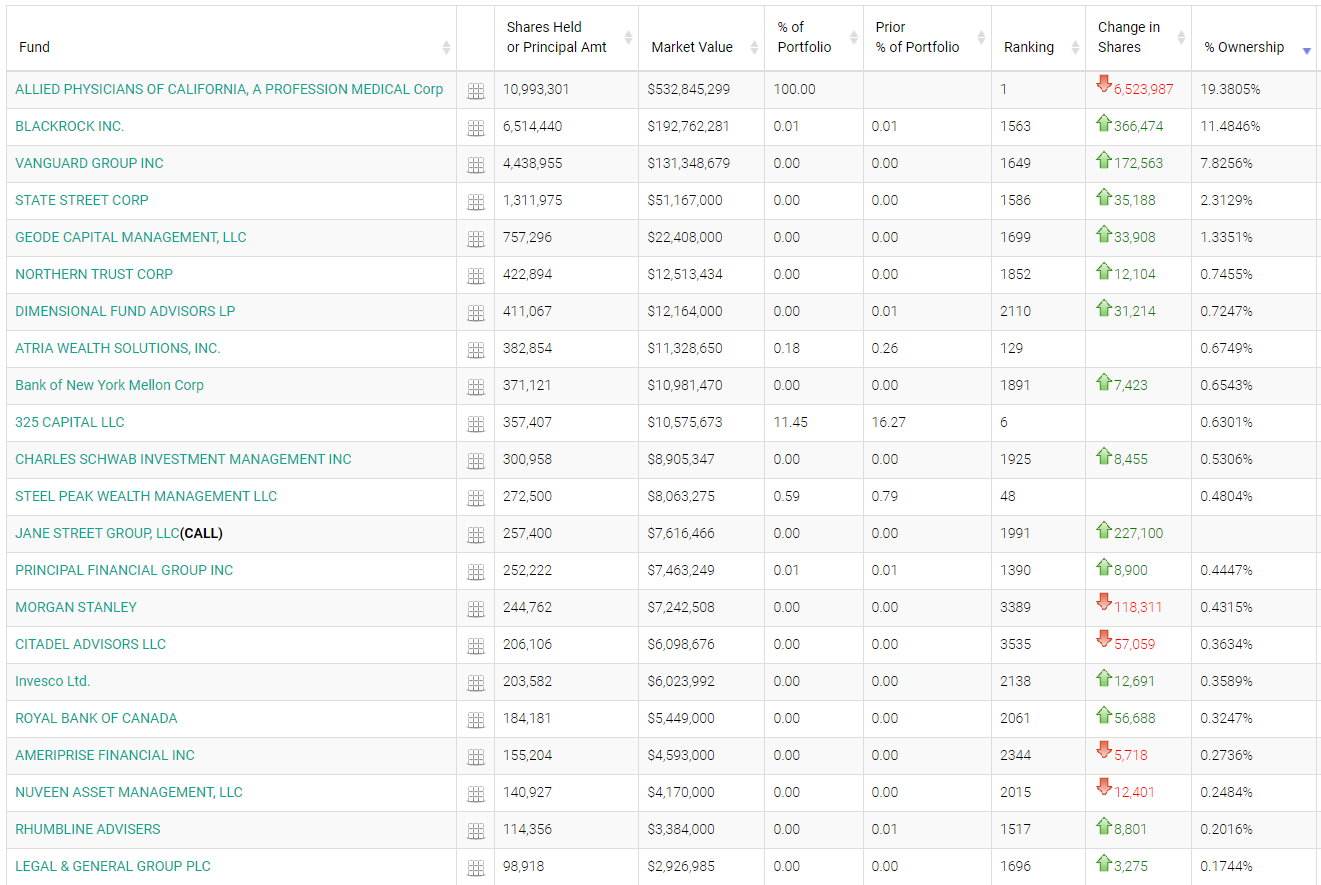Viewport: 1321px width, 885px height.
Task: Open STATE STREET CORP fund link
Action: click(x=82, y=200)
